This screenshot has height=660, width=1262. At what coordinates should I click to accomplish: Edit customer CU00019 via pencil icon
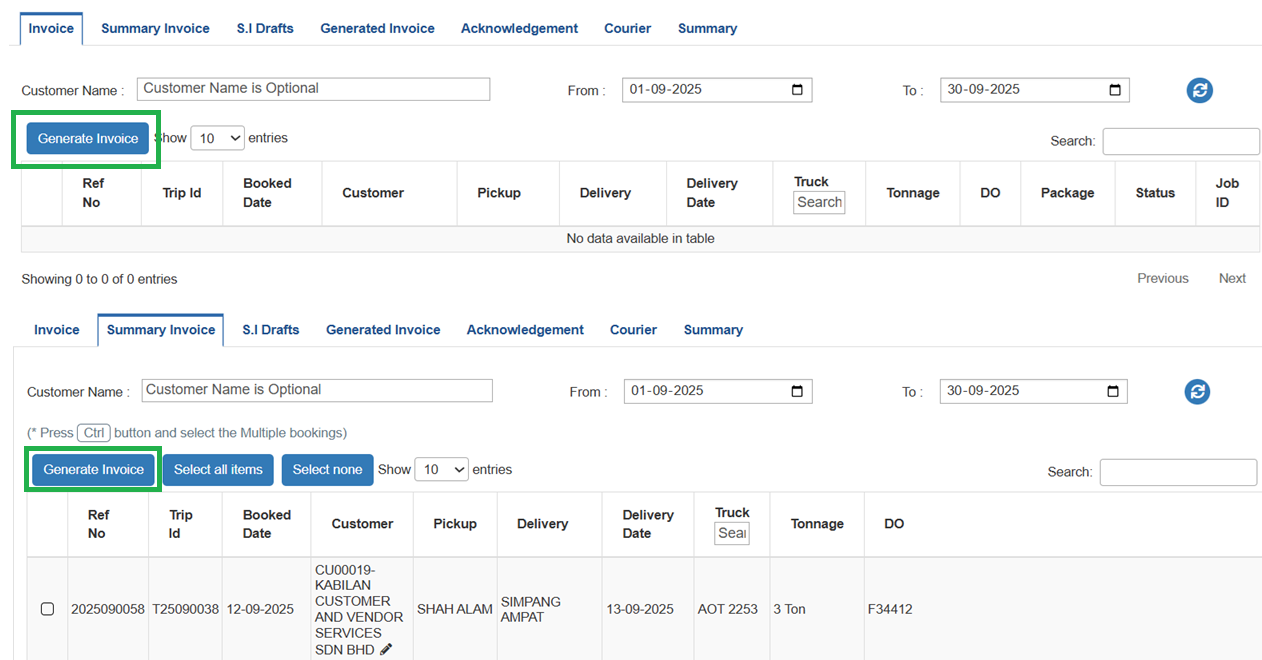pos(386,650)
